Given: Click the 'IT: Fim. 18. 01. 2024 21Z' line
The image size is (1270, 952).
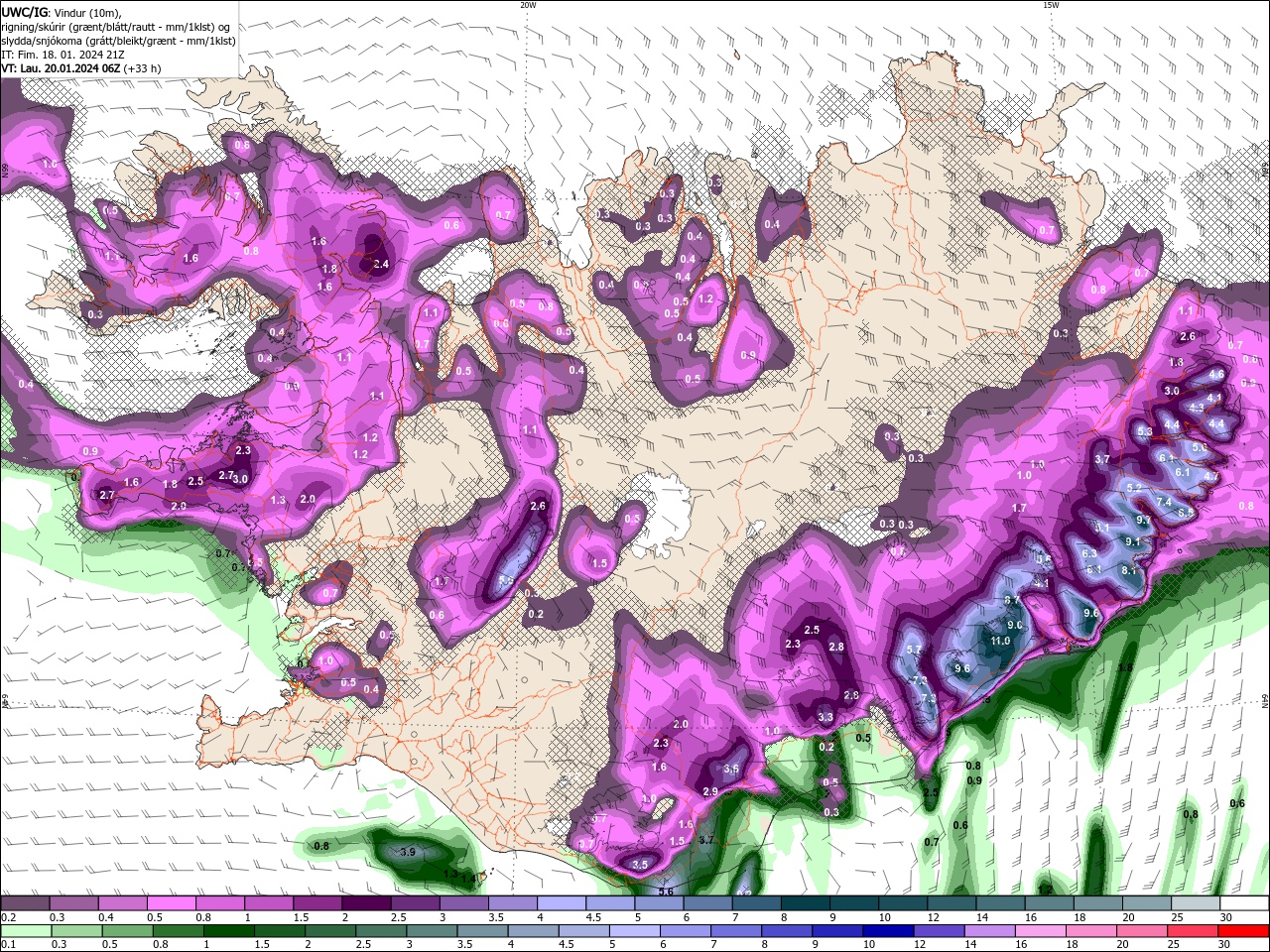Looking at the screenshot, I should (63, 55).
